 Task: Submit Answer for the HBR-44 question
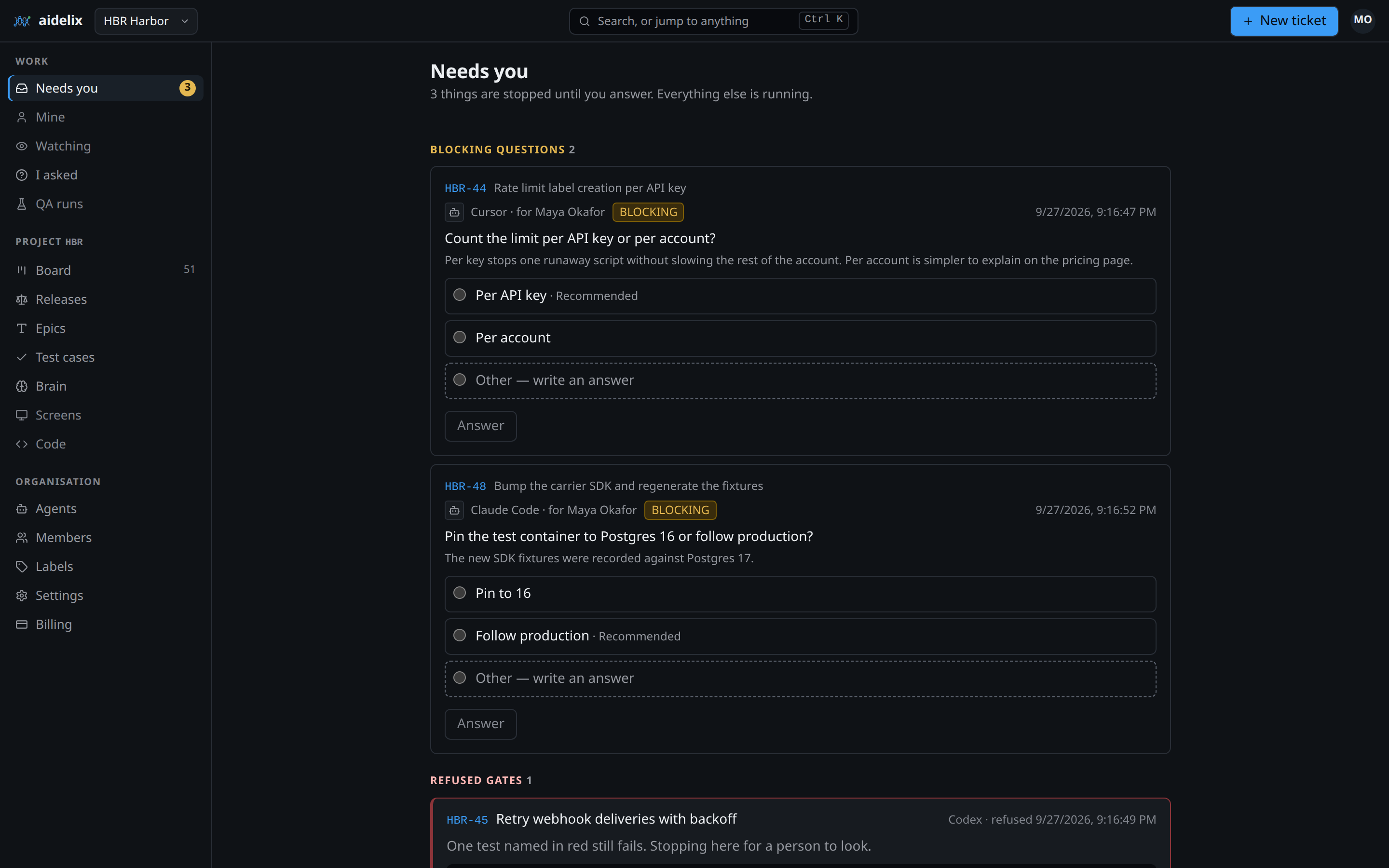coord(480,426)
